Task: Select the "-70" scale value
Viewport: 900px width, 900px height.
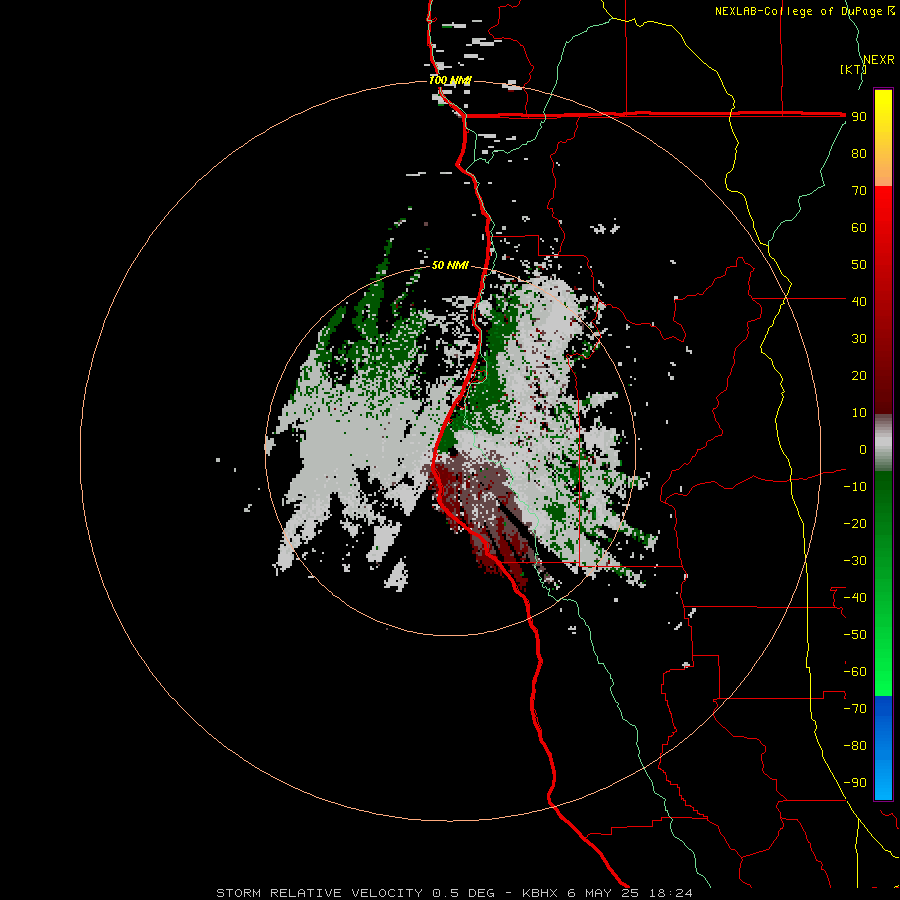Action: click(x=855, y=709)
